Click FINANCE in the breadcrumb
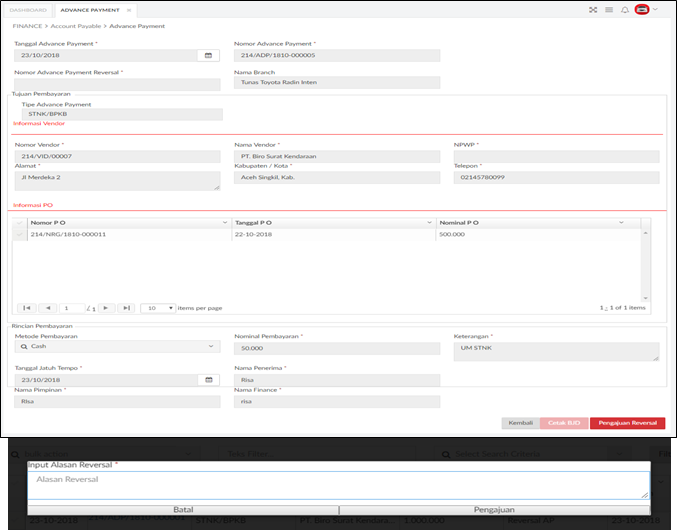Screen dimensions: 677x530 [27, 26]
